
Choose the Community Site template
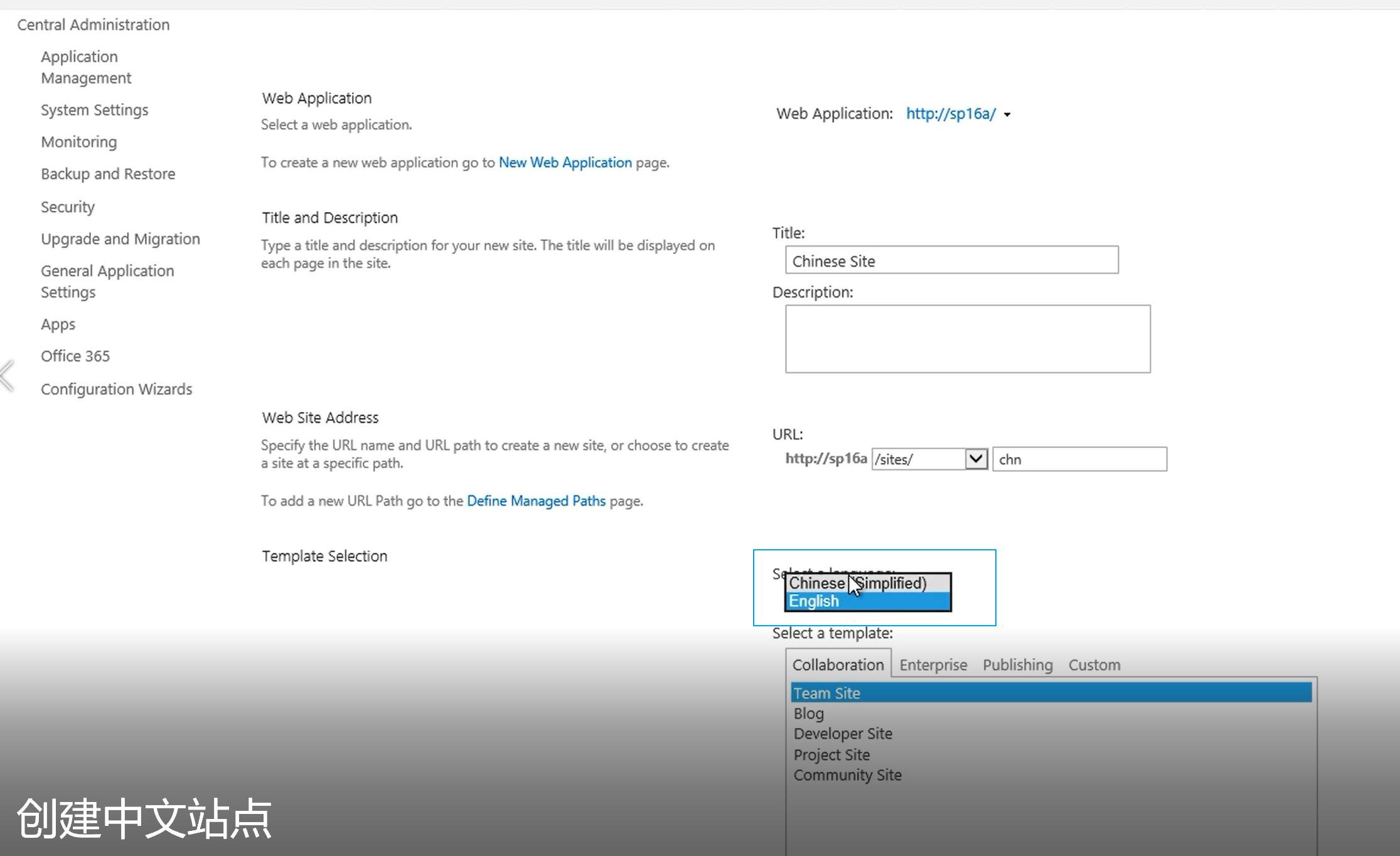pyautogui.click(x=847, y=775)
